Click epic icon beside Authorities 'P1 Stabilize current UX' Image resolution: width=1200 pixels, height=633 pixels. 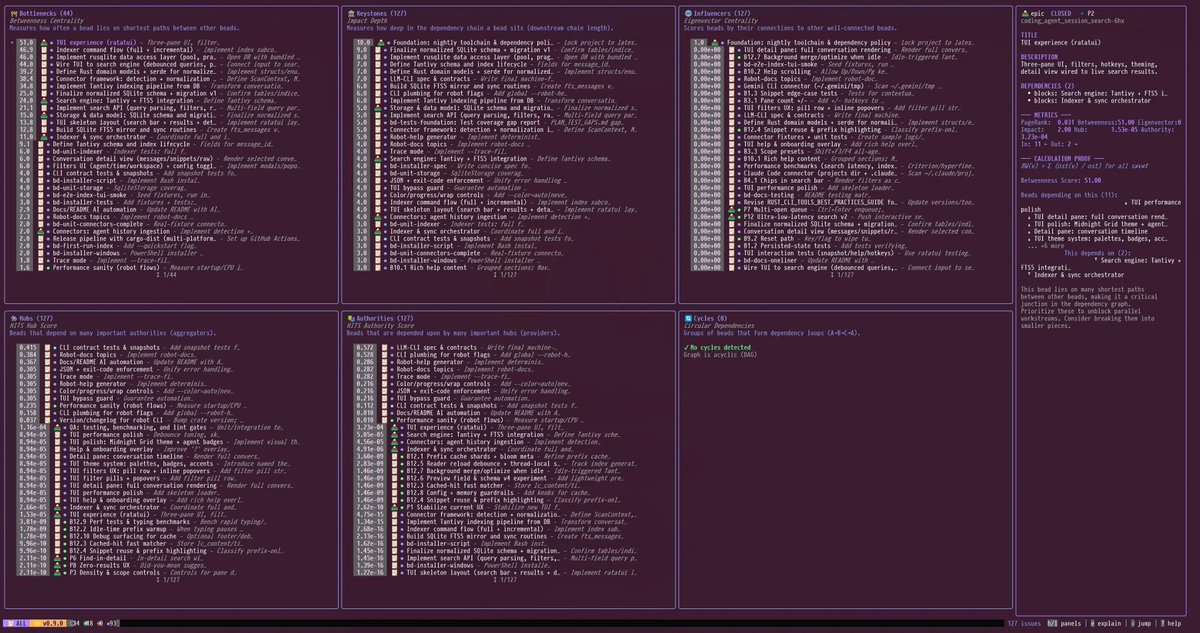tap(395, 507)
